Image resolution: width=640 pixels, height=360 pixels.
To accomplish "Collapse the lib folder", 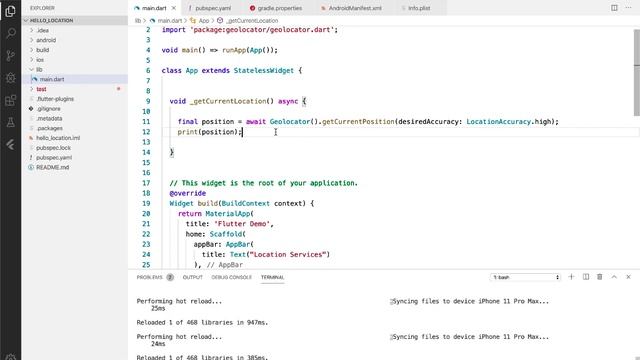I will (x=75, y=69).
